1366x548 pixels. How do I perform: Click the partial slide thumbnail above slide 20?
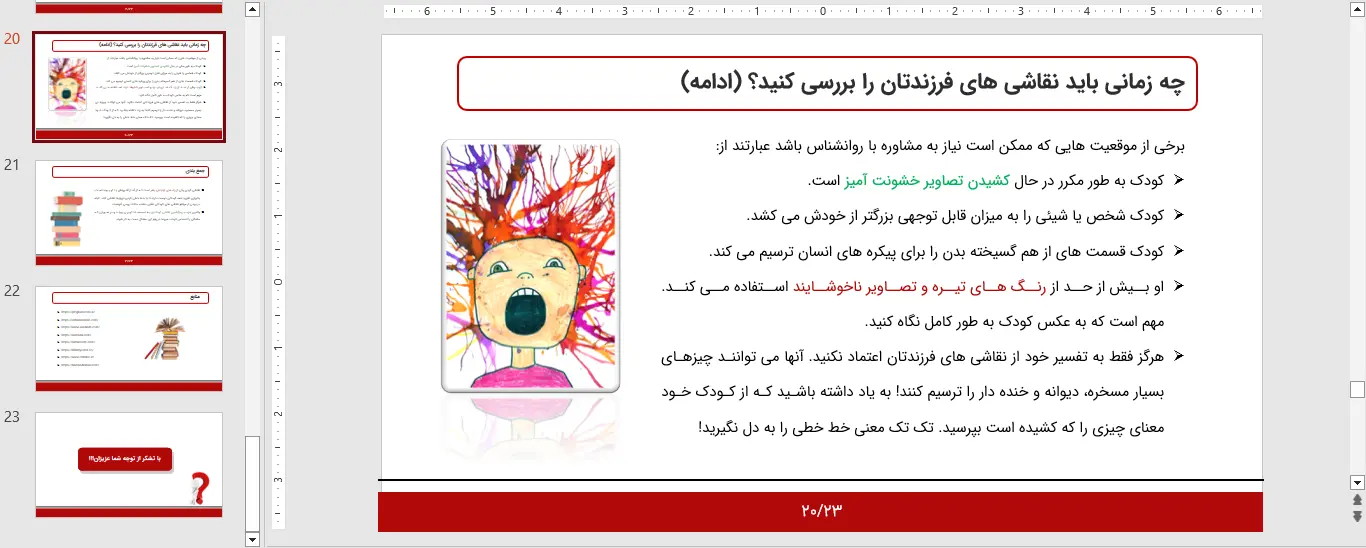(128, 7)
